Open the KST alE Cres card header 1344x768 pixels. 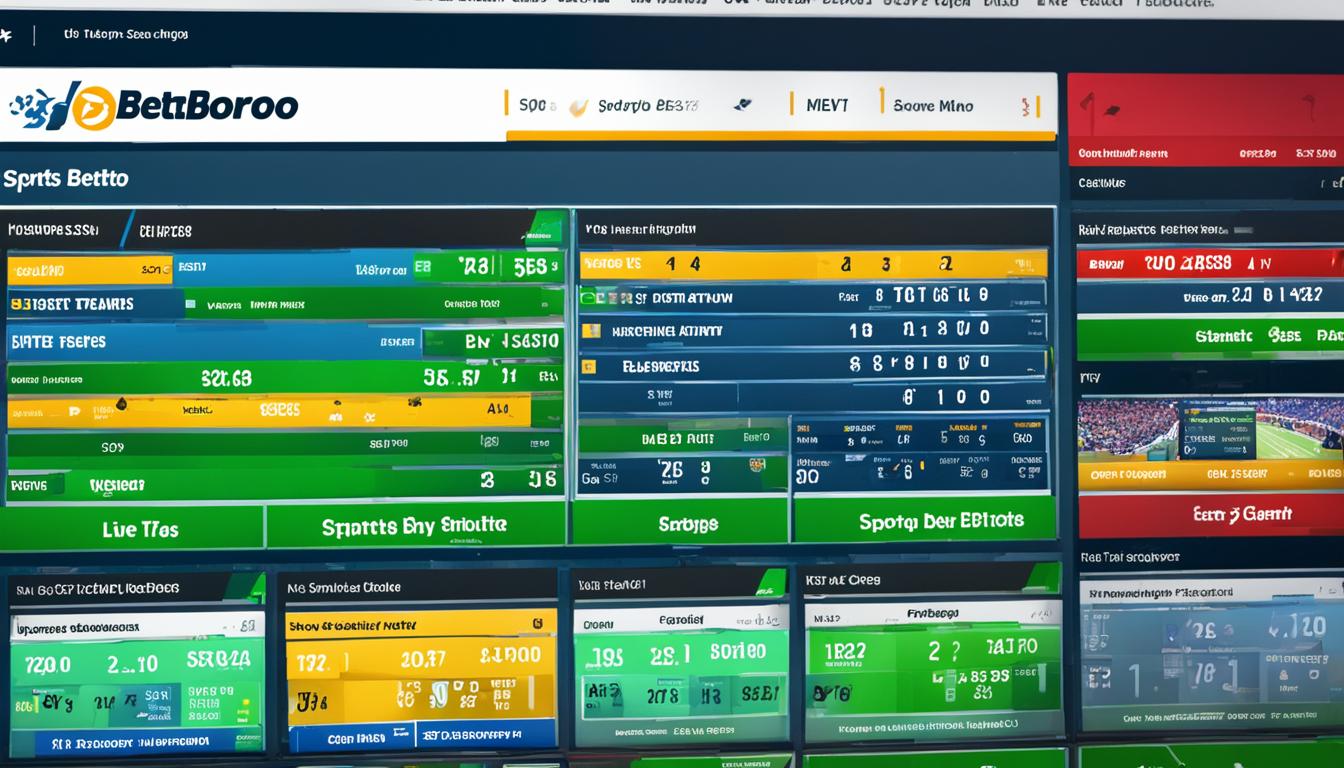(931, 580)
